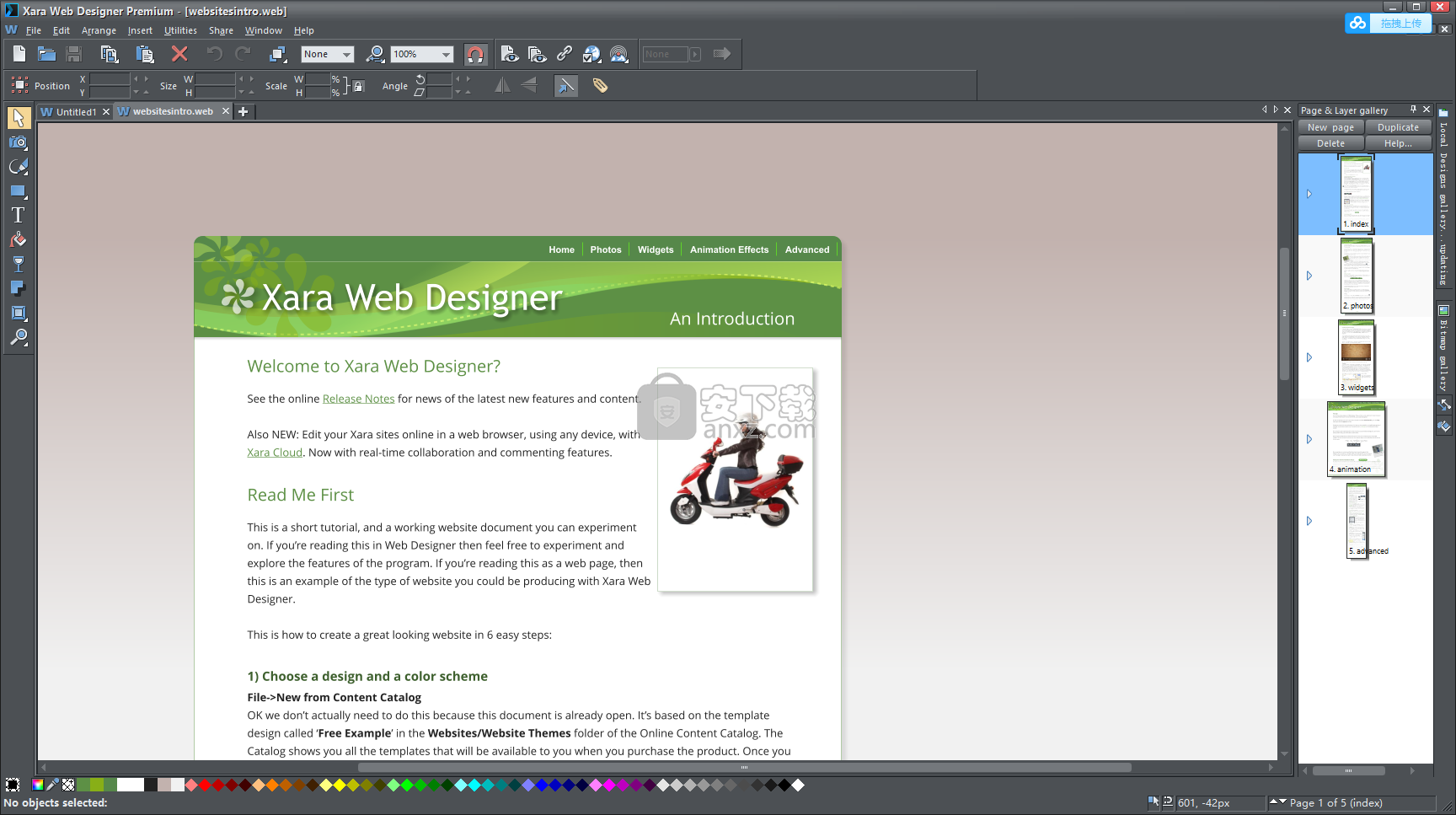Expand the 5. advanced page layers
The width and height of the screenshot is (1456, 815).
(x=1309, y=521)
